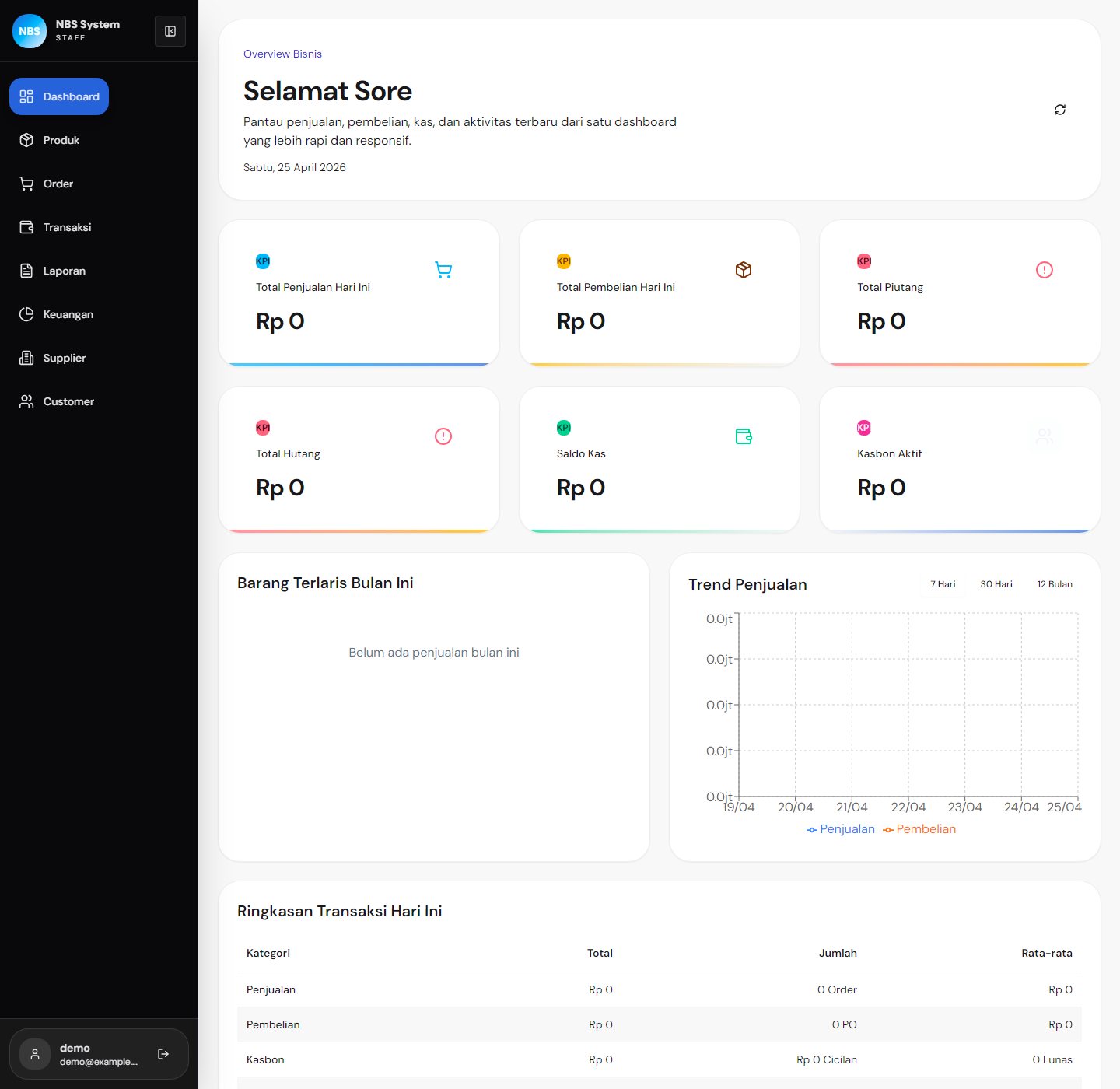Open the Transaksi section
The width and height of the screenshot is (1120, 1089).
click(55, 227)
